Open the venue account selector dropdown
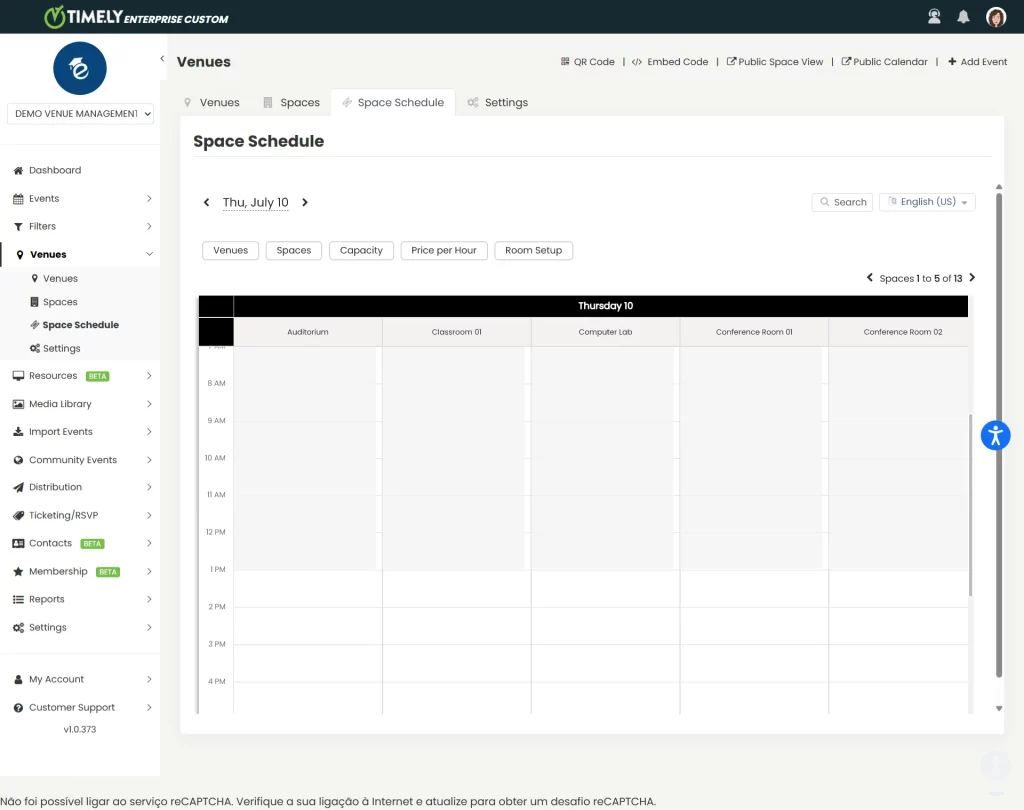The height and width of the screenshot is (810, 1024). 80,114
